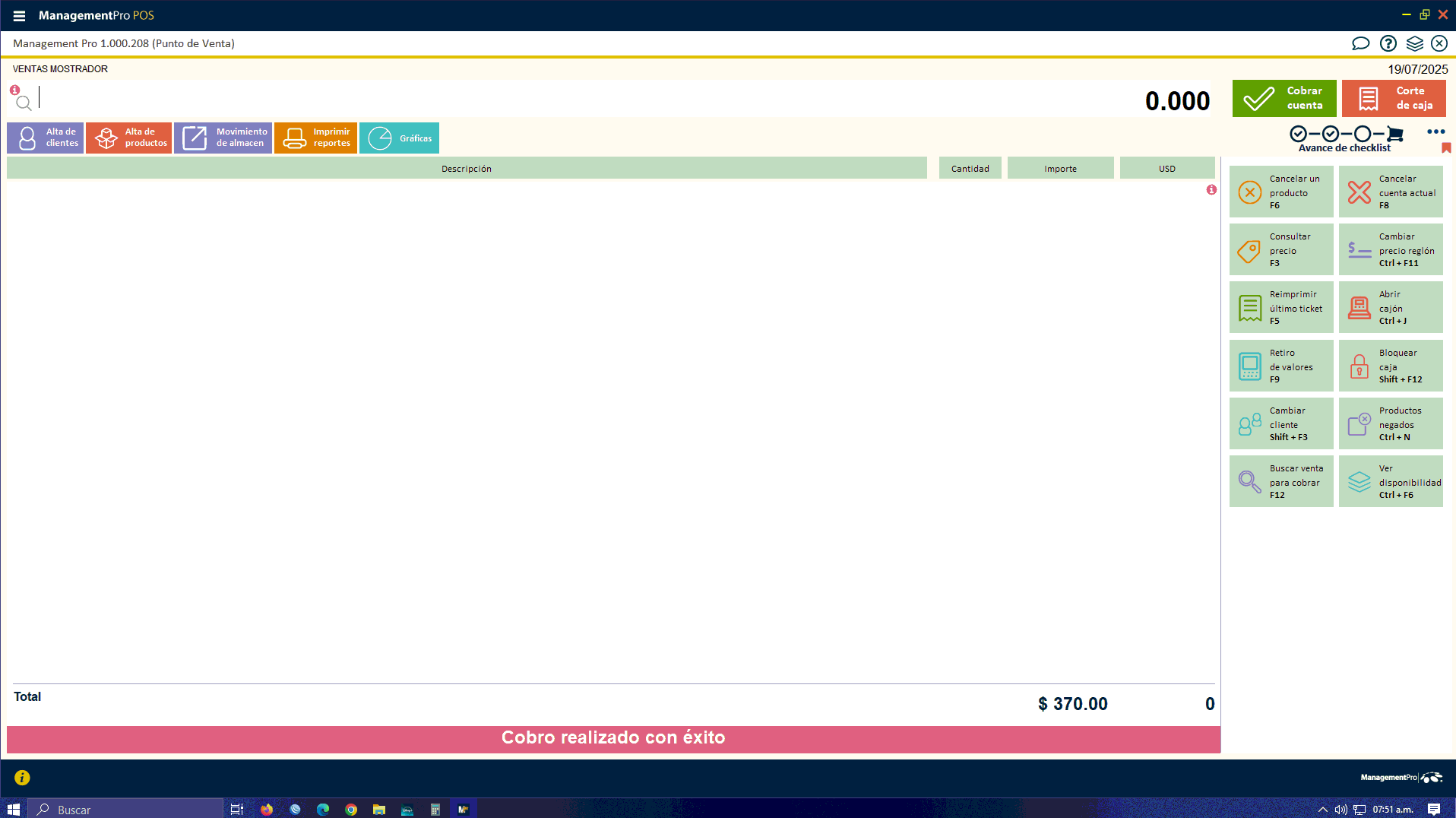1456x818 pixels.
Task: Click the Importe column header
Action: 1060,168
